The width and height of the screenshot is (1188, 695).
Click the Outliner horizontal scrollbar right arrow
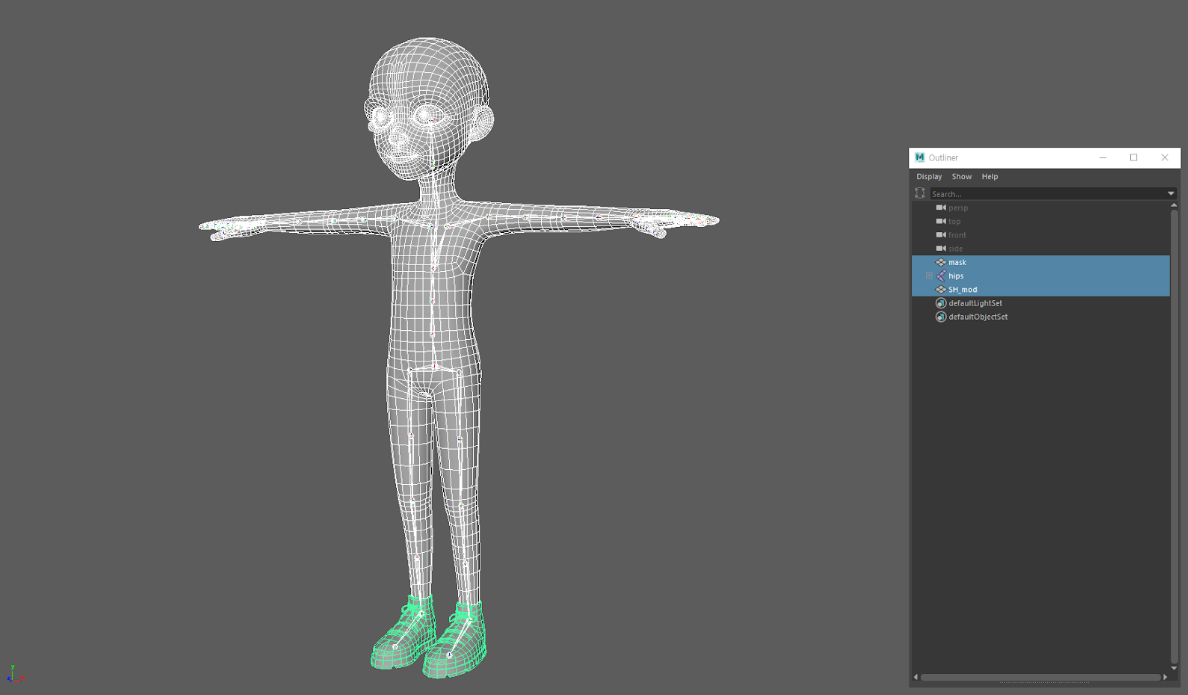pyautogui.click(x=1165, y=677)
